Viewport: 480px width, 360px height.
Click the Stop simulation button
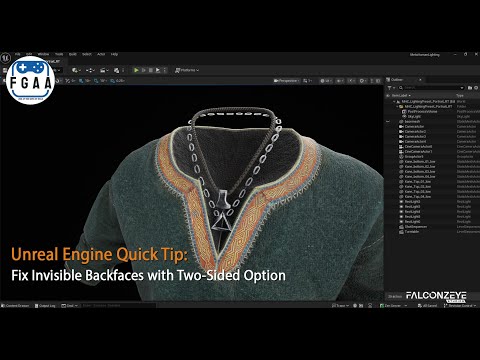click(151, 70)
